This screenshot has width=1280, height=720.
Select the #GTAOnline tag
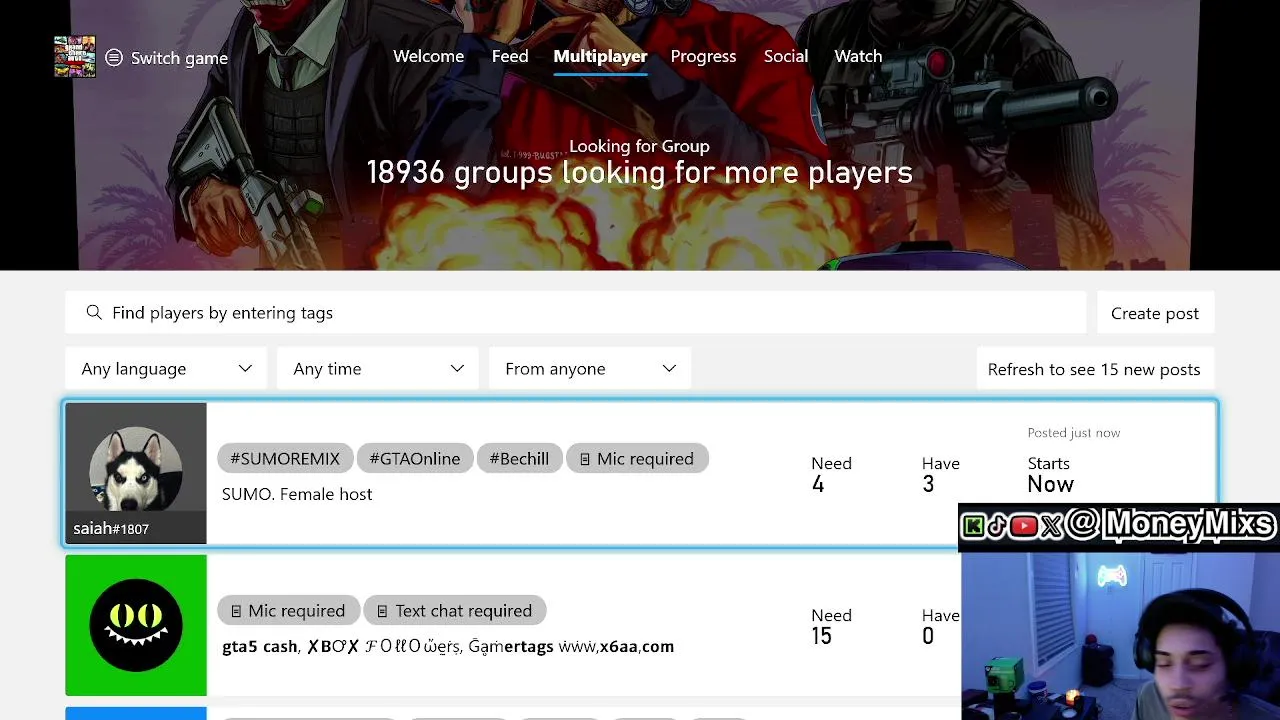tap(415, 459)
